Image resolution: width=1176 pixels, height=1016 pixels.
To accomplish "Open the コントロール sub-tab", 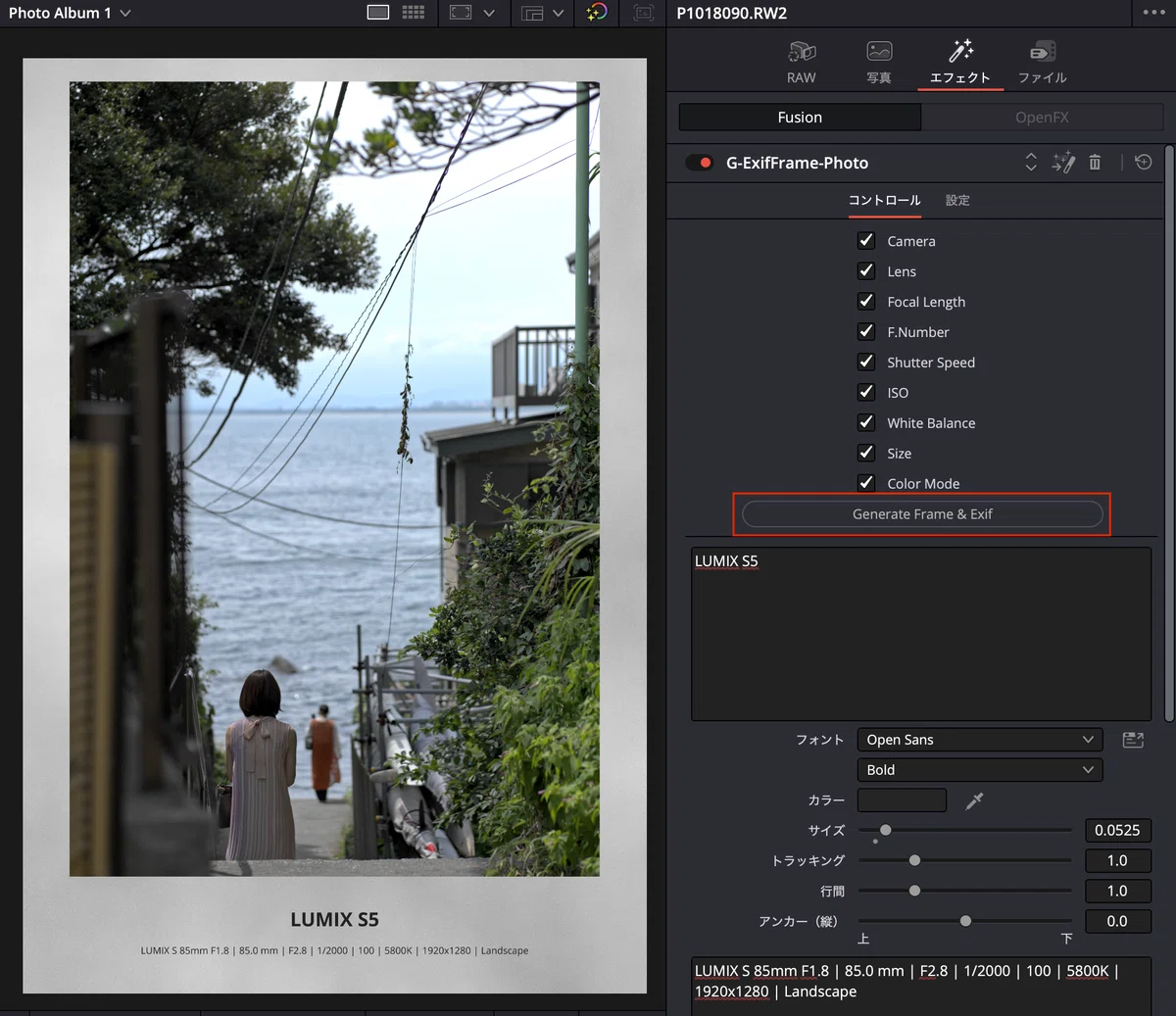I will coord(884,200).
